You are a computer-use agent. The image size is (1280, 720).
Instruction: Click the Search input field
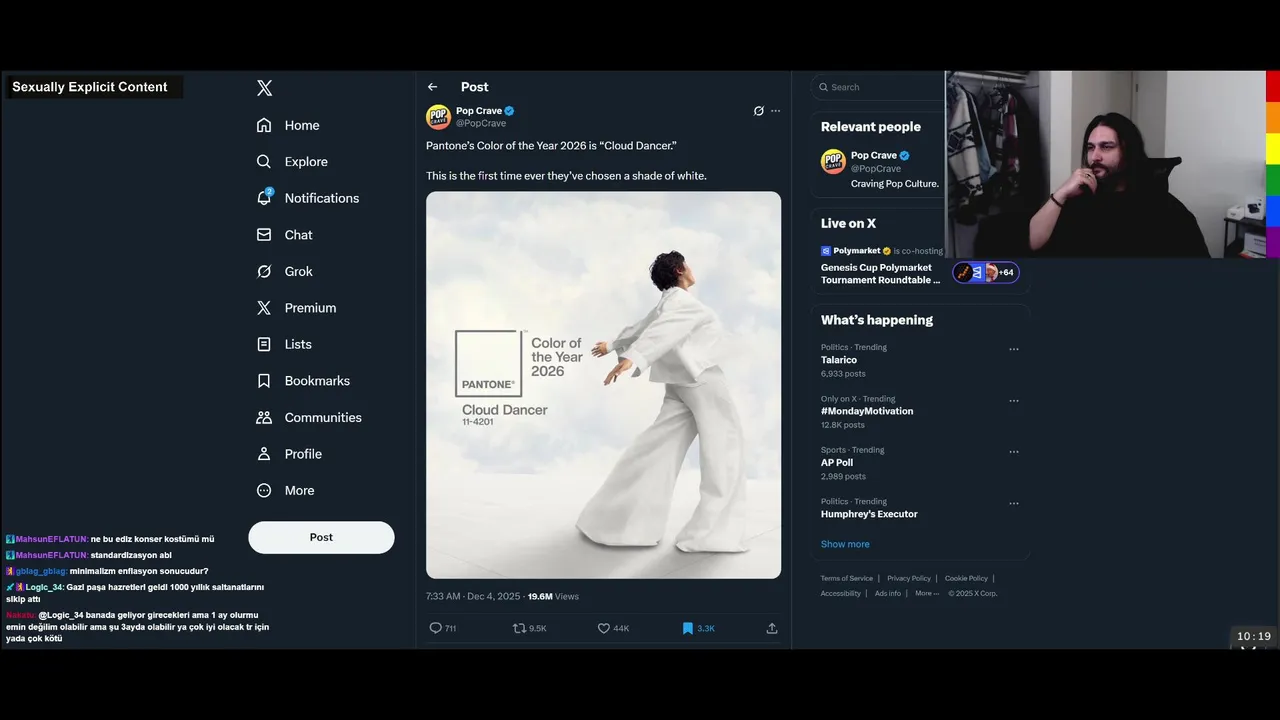click(878, 87)
